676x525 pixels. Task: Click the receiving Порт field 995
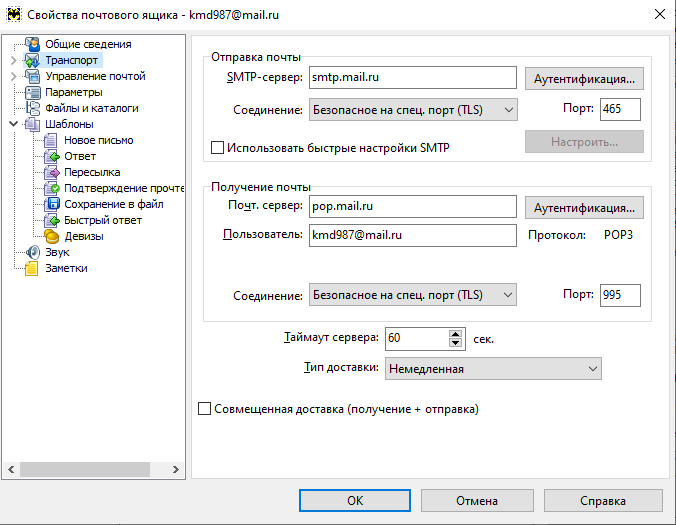[620, 295]
